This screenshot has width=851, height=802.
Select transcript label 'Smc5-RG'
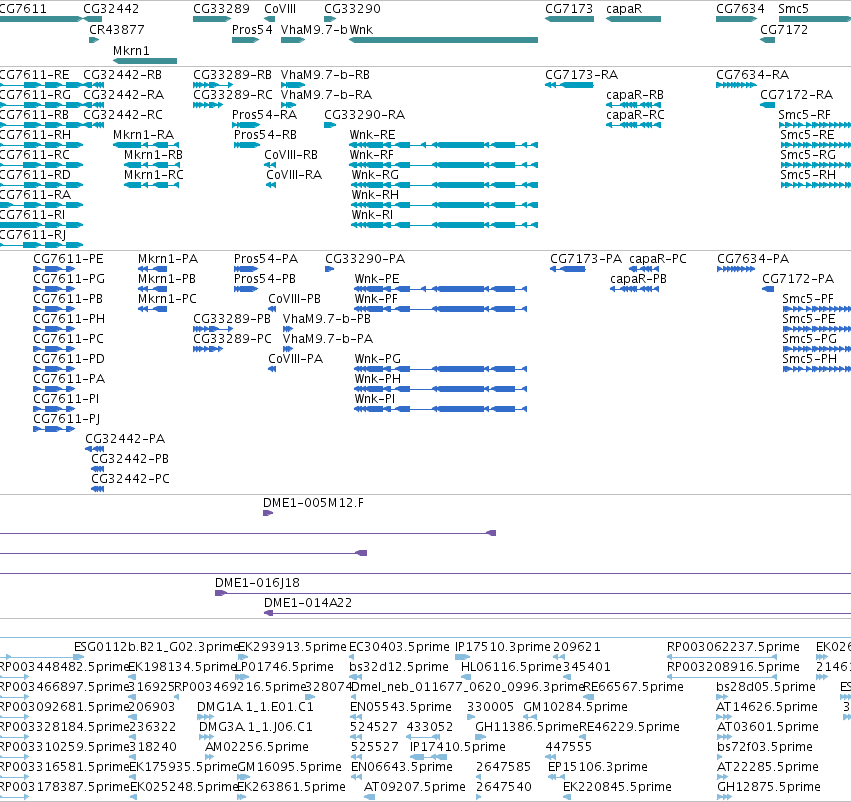click(x=808, y=155)
